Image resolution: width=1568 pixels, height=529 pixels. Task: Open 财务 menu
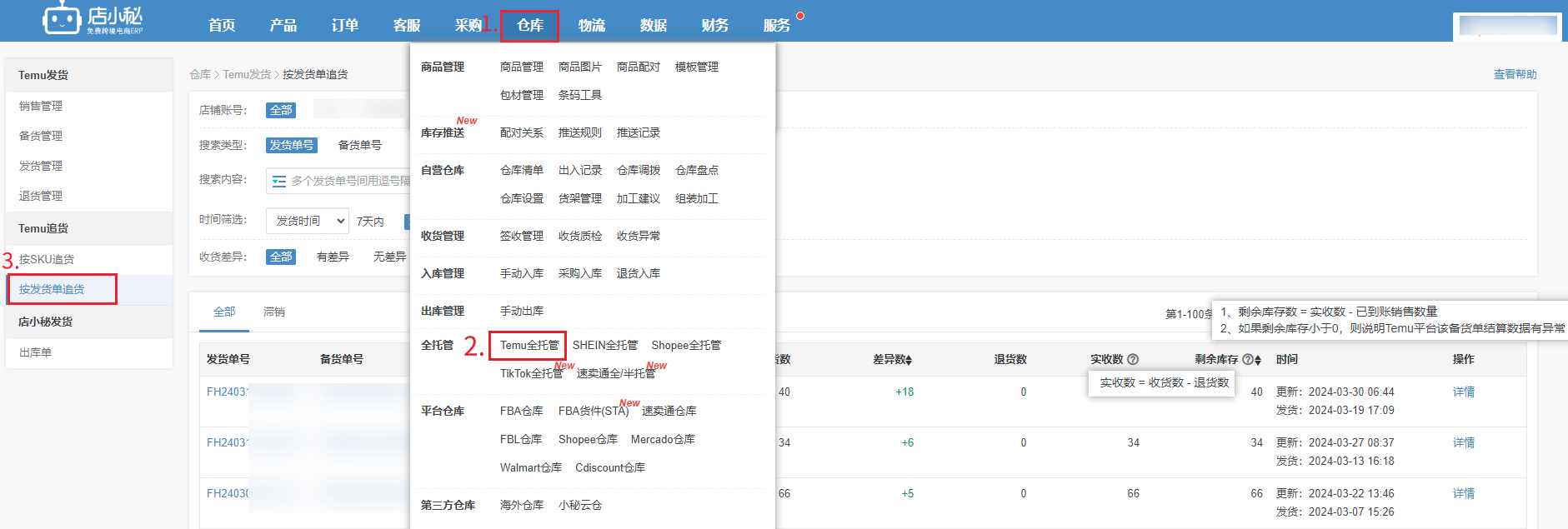tap(715, 25)
